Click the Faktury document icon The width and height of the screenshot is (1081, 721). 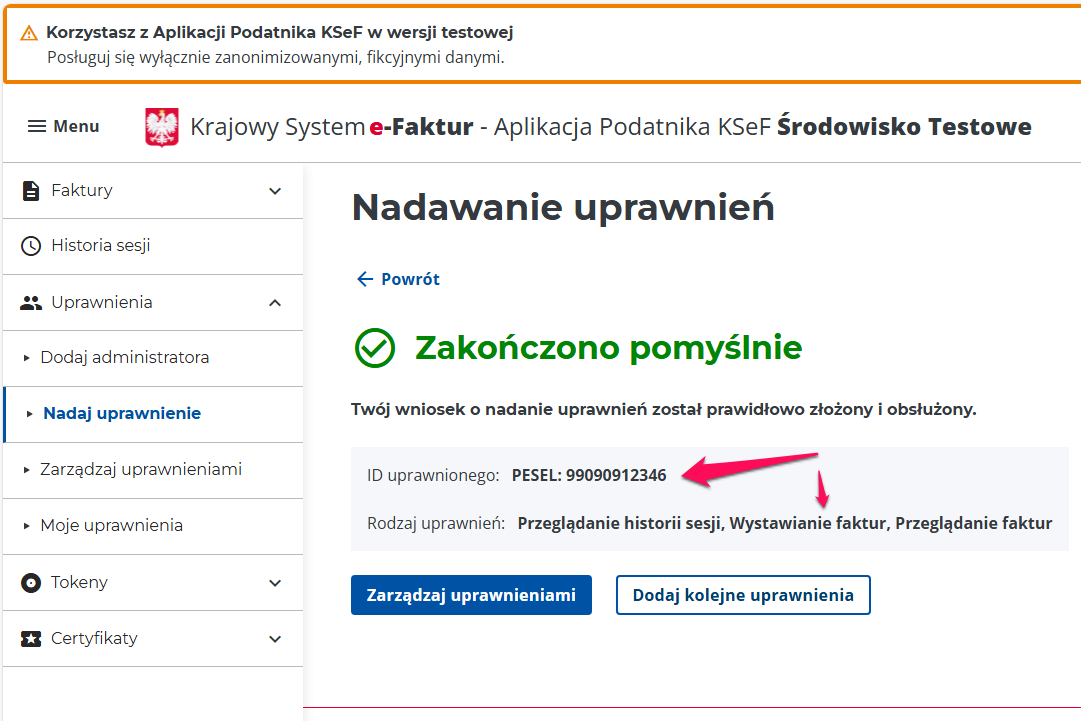31,190
